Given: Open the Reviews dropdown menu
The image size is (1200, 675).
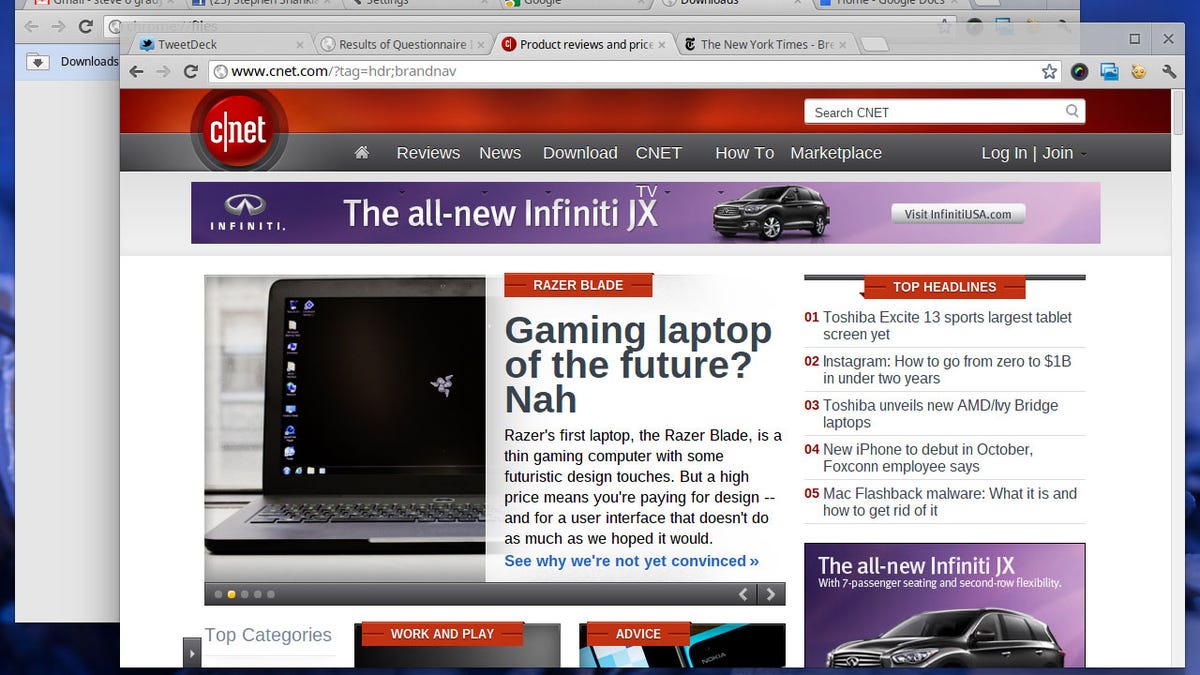Looking at the screenshot, I should click(428, 152).
